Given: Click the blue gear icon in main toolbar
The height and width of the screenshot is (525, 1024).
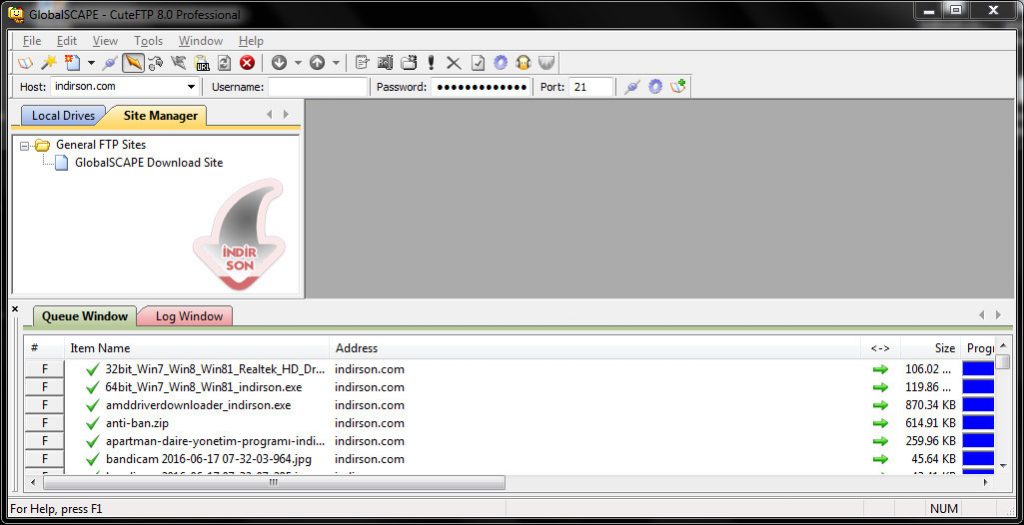Looking at the screenshot, I should coord(500,63).
